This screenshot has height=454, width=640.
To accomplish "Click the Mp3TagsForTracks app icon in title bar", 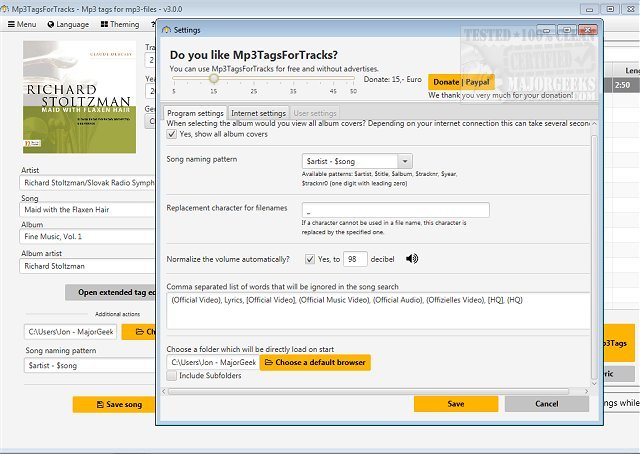I will pyautogui.click(x=4, y=9).
